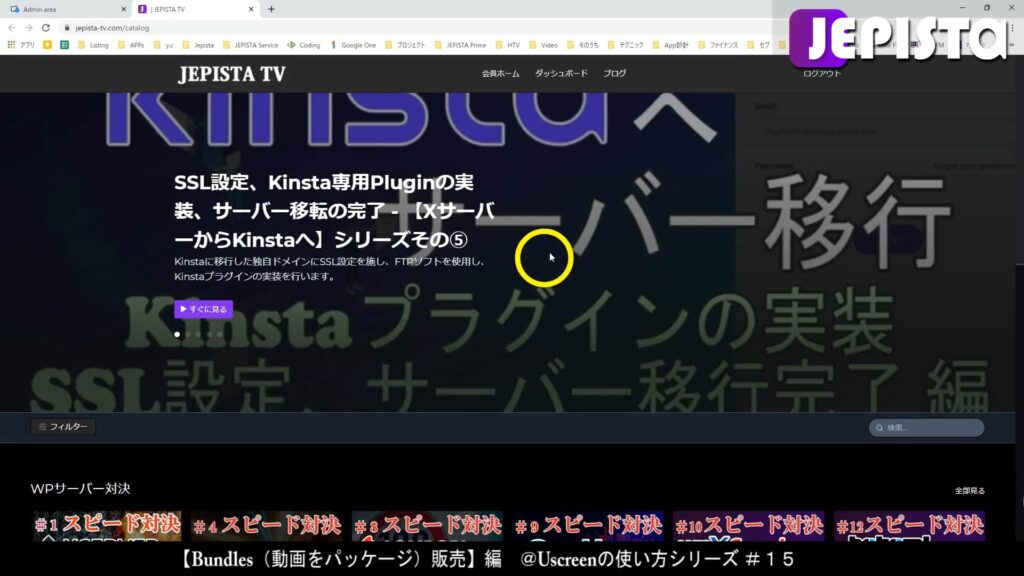
Task: Open the Google One bookmark
Action: click(x=353, y=45)
